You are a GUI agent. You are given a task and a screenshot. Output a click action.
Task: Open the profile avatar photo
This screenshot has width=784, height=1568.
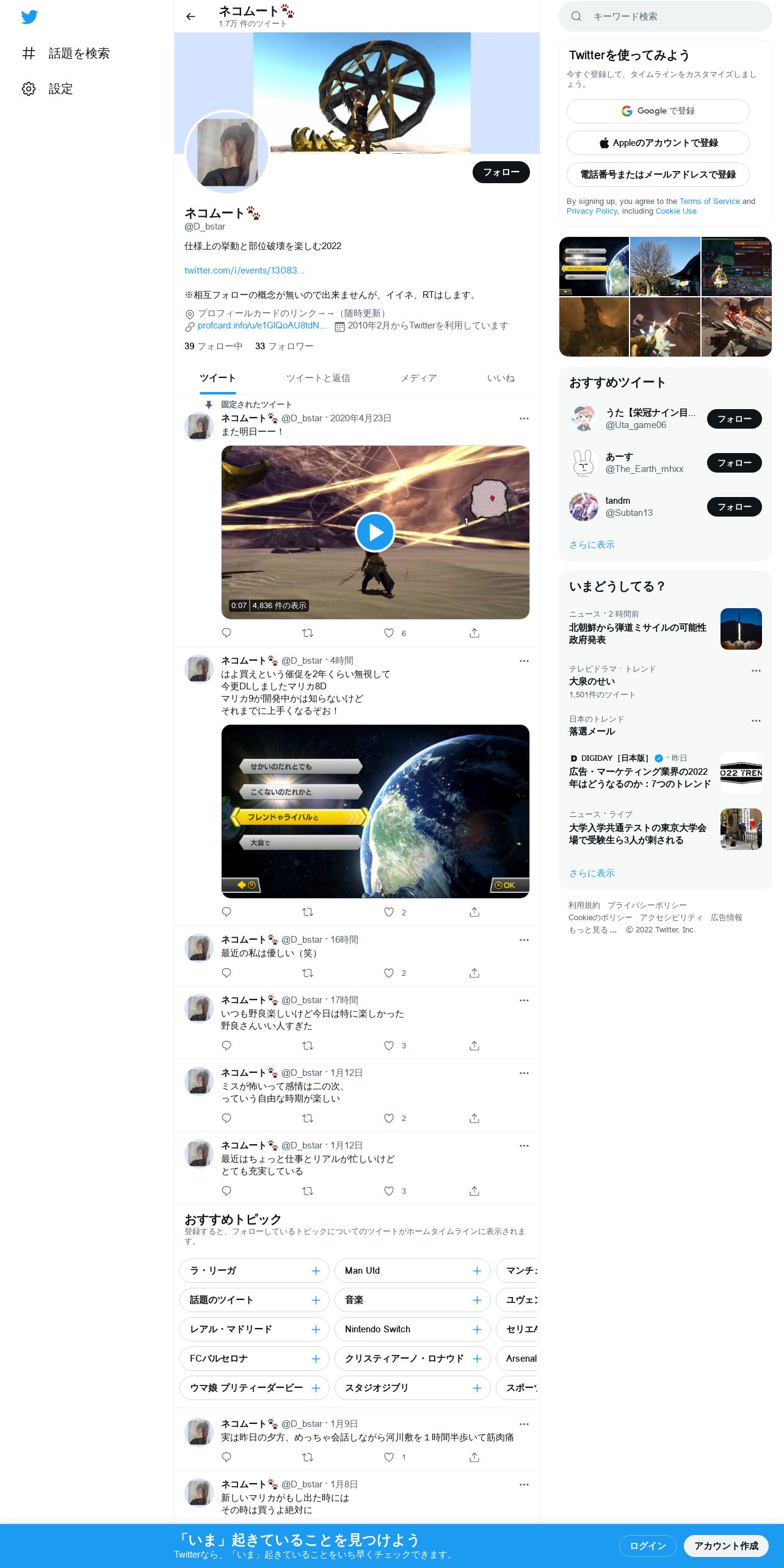coord(227,152)
